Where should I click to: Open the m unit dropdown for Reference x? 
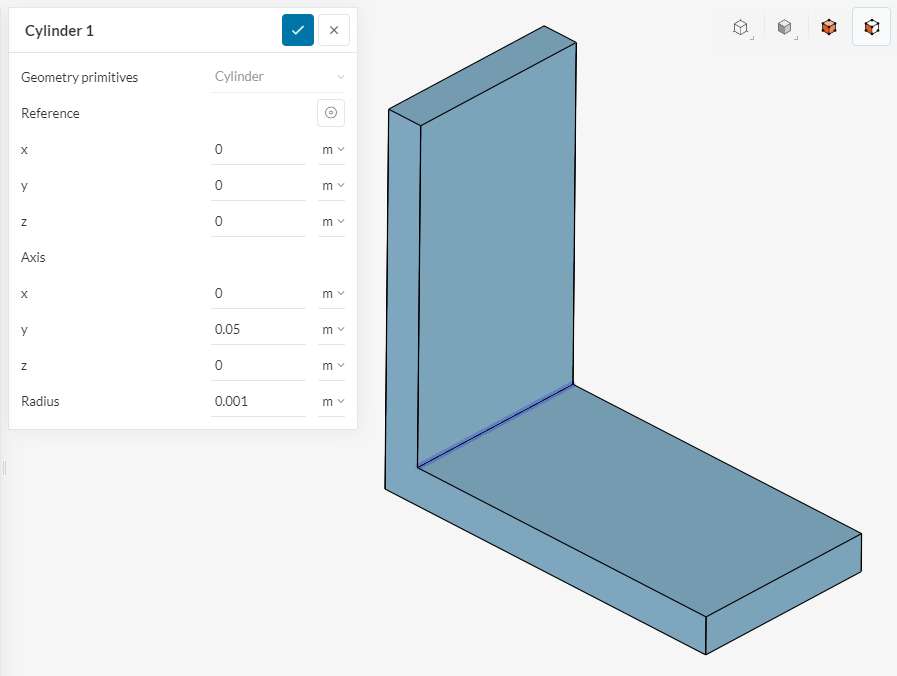point(333,149)
